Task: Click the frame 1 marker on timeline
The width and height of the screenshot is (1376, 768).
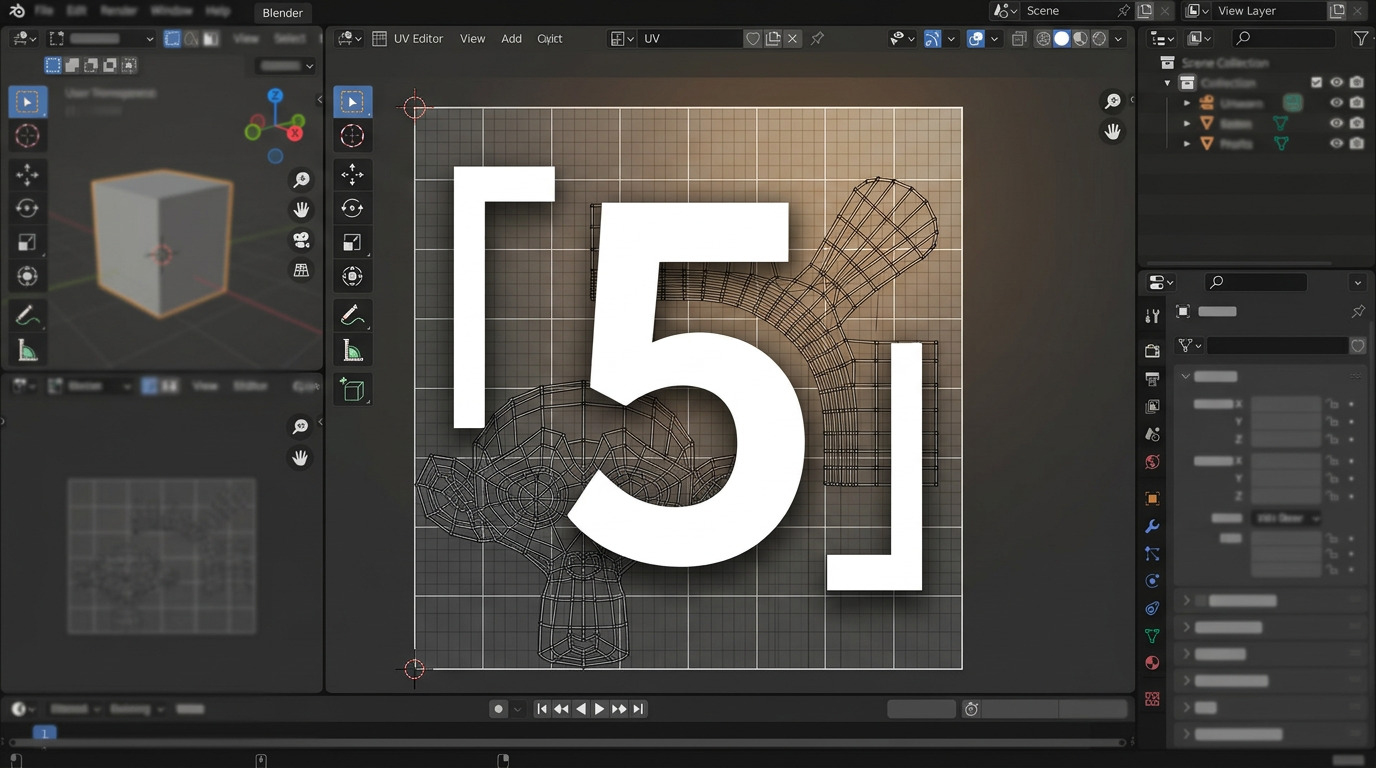Action: (44, 733)
